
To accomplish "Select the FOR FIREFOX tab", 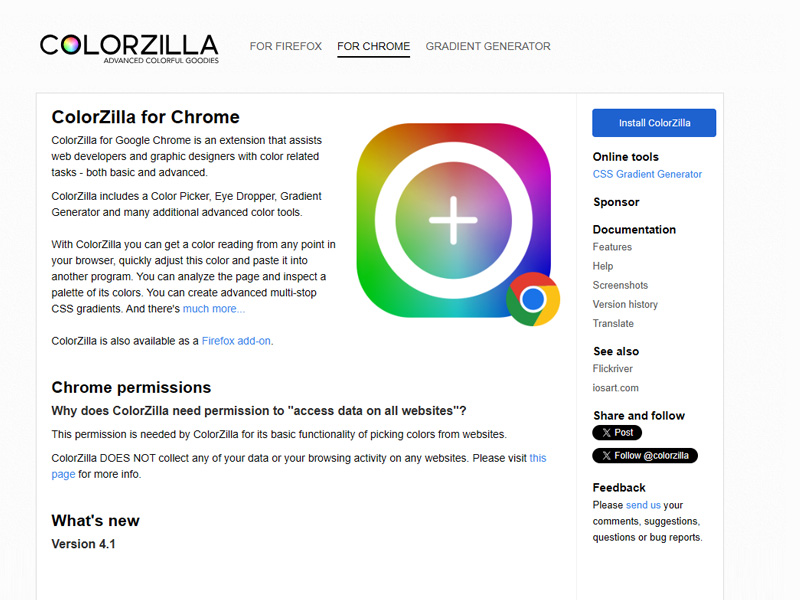I will tap(286, 46).
